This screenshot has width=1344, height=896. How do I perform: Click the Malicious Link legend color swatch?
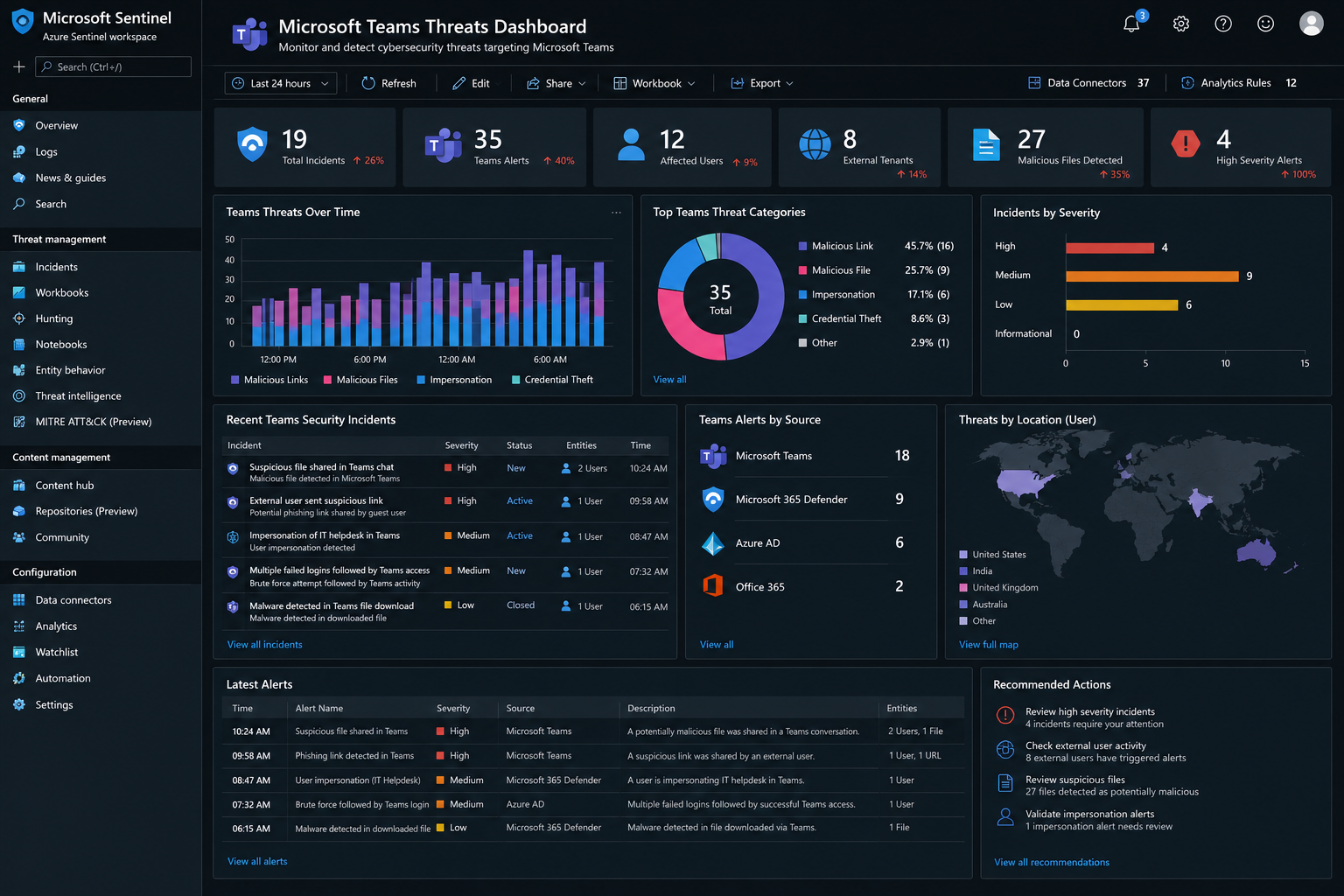802,247
